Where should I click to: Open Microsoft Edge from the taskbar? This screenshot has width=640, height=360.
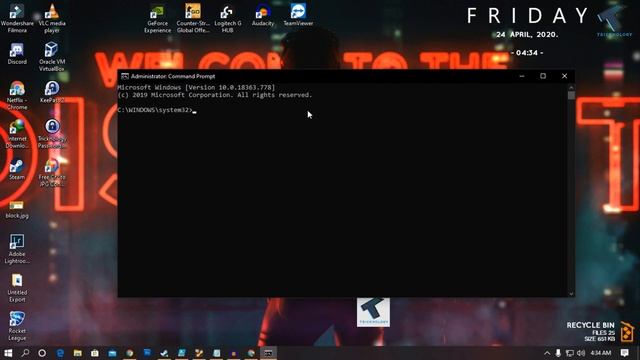tap(60, 353)
